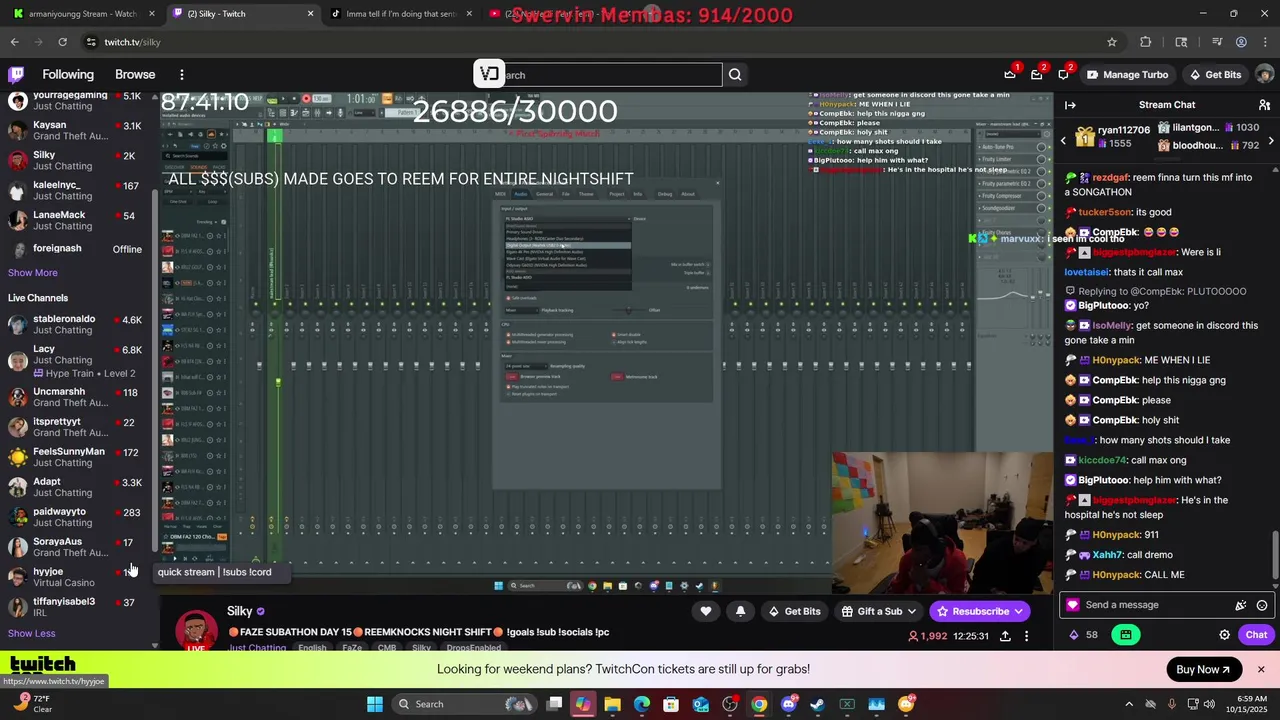Switch to the Silky - Twitch browser tab

[x=241, y=14]
